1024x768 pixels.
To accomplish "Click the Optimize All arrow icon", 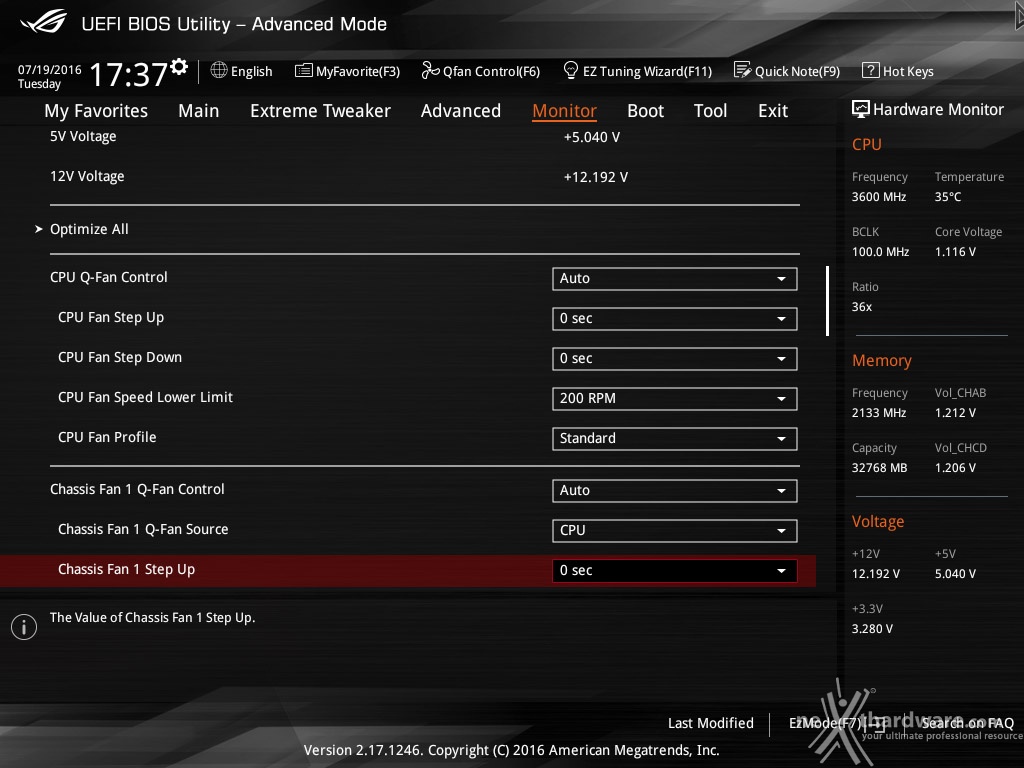I will point(39,229).
